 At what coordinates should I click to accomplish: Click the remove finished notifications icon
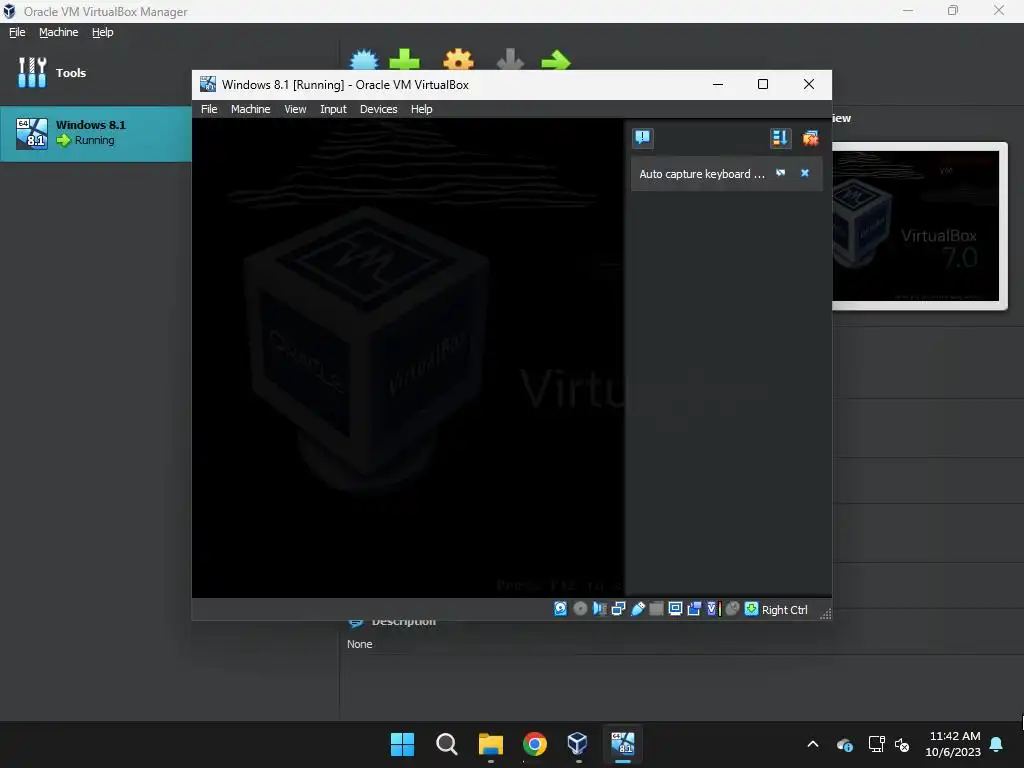point(810,138)
